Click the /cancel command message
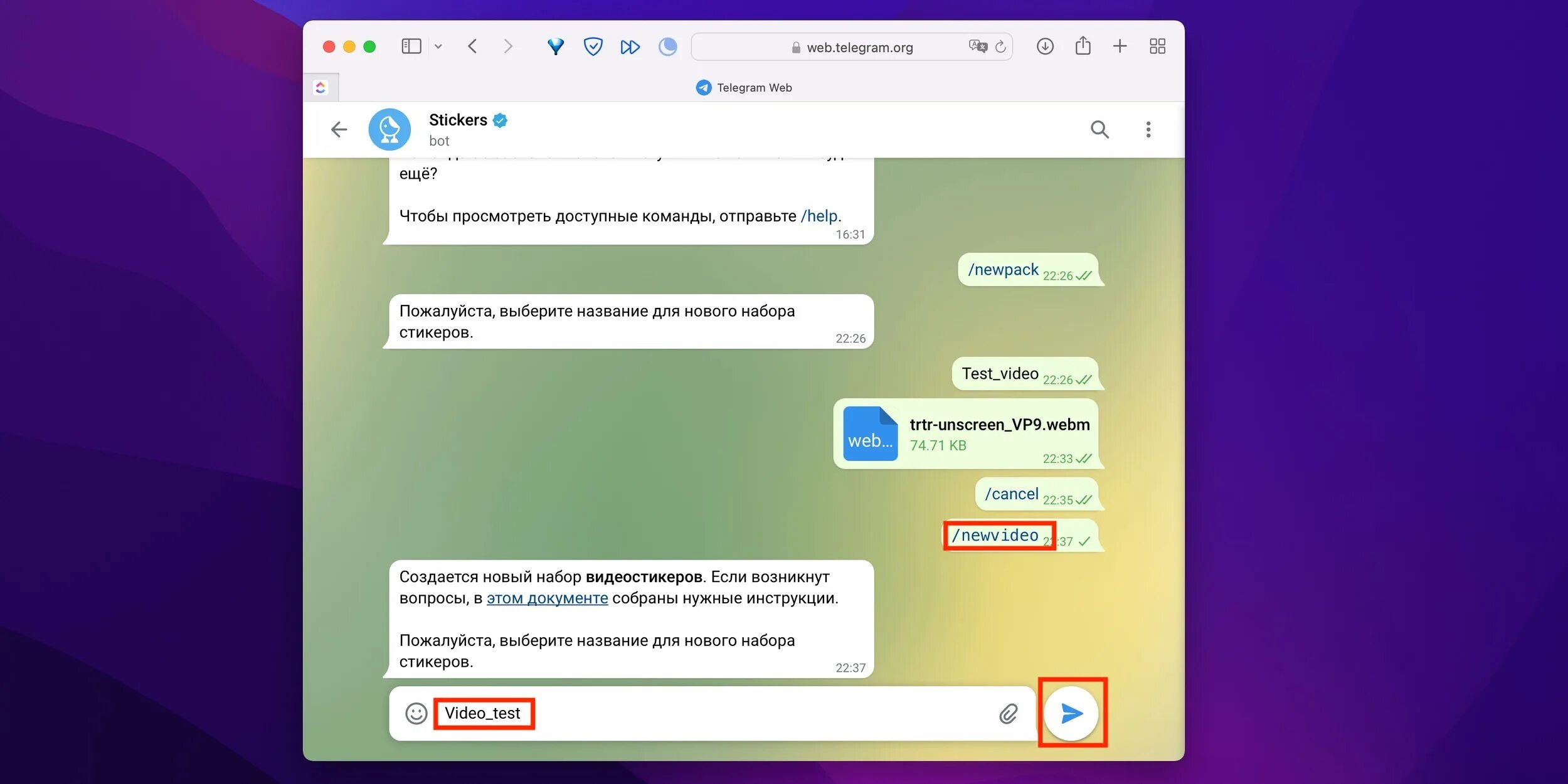The width and height of the screenshot is (1568, 784). pyautogui.click(x=1011, y=494)
